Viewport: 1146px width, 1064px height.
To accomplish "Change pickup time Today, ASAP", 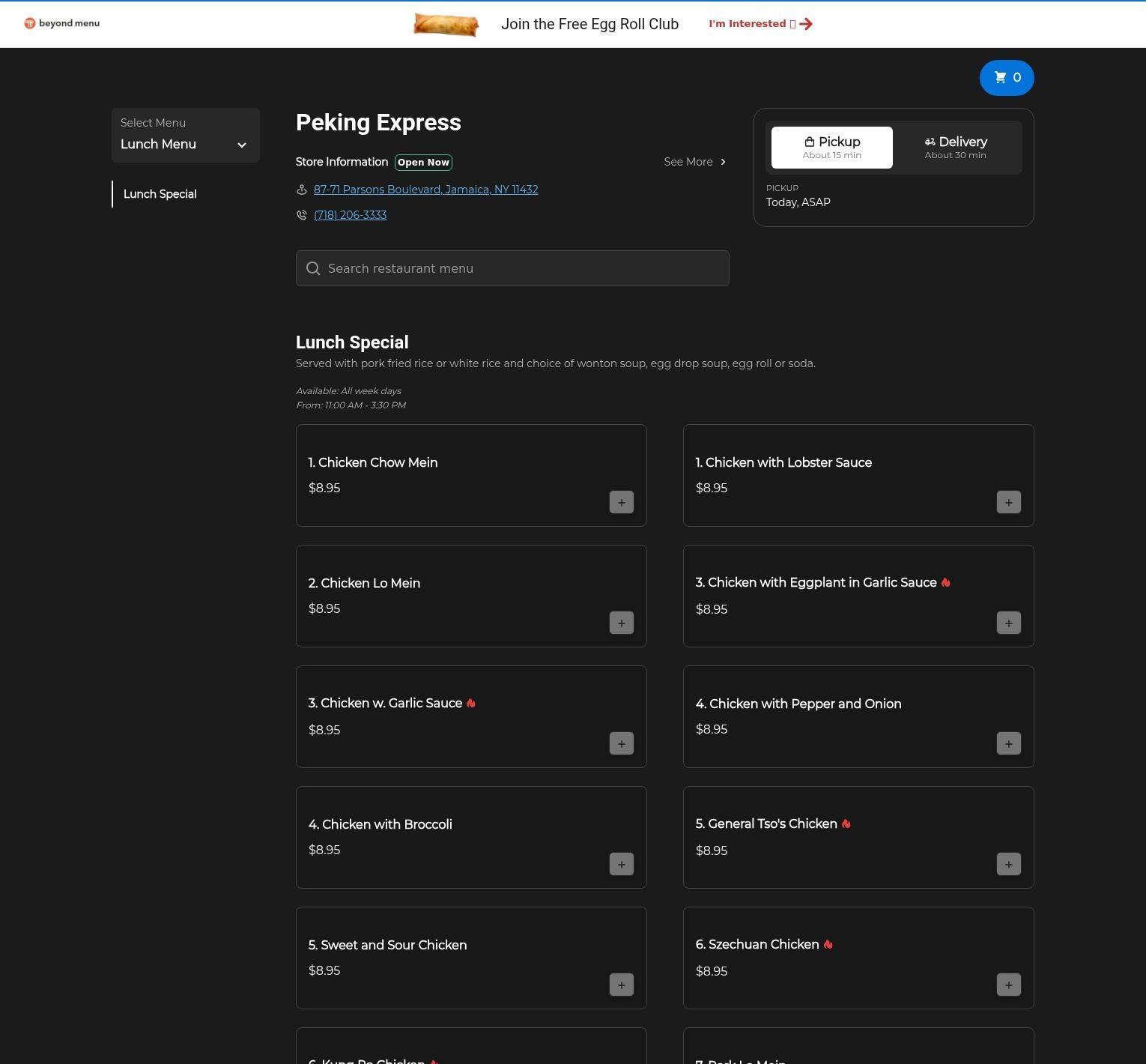I will (798, 202).
